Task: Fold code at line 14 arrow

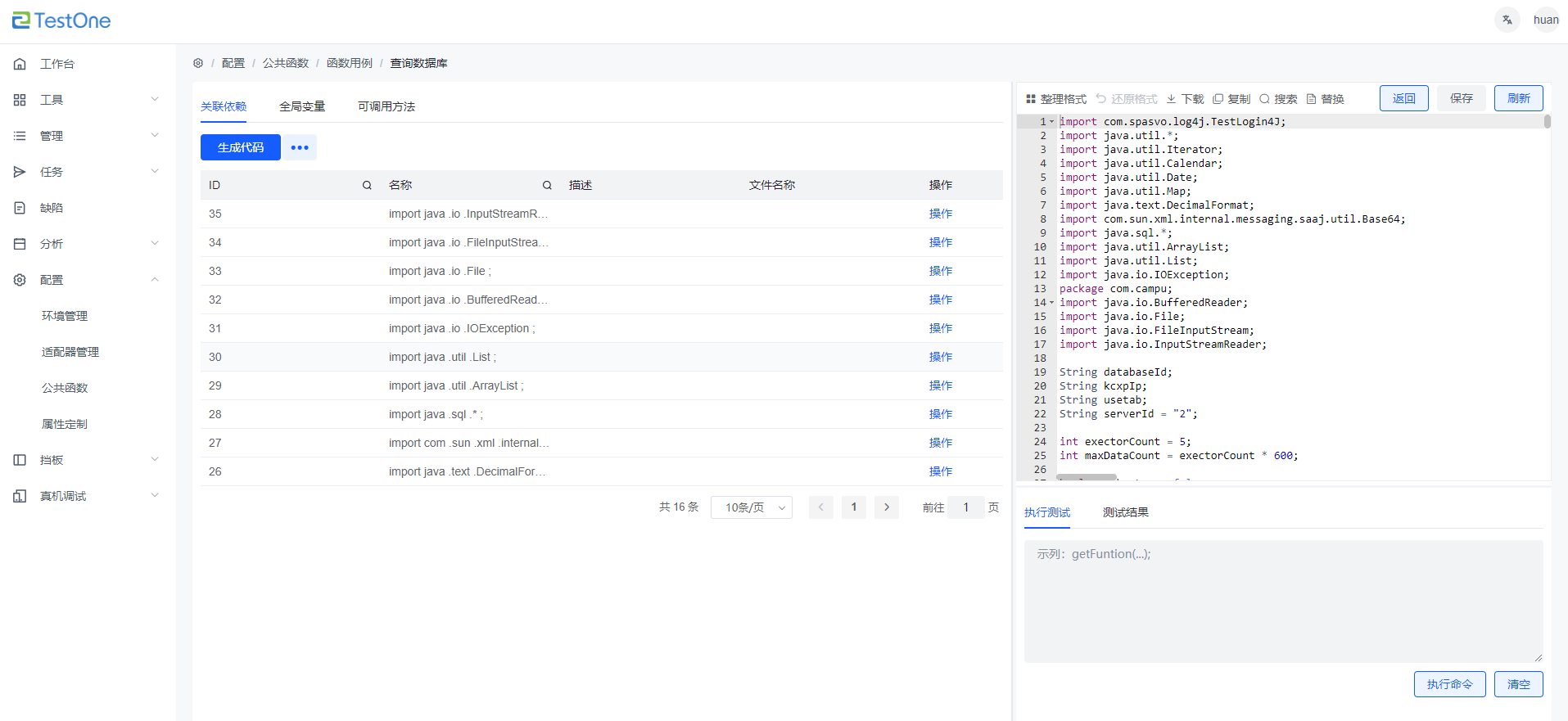Action: [x=1052, y=303]
